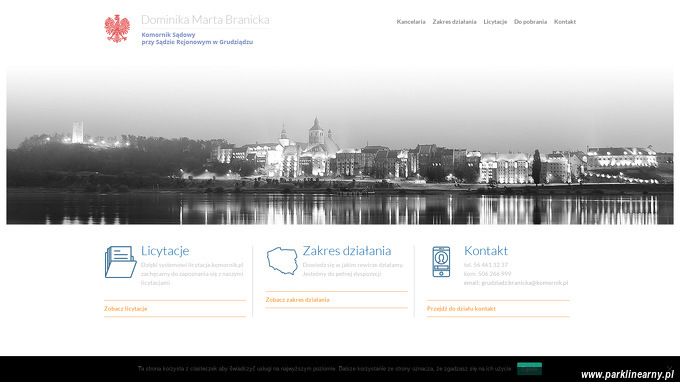Open the Kancelaria menu item

pyautogui.click(x=411, y=22)
